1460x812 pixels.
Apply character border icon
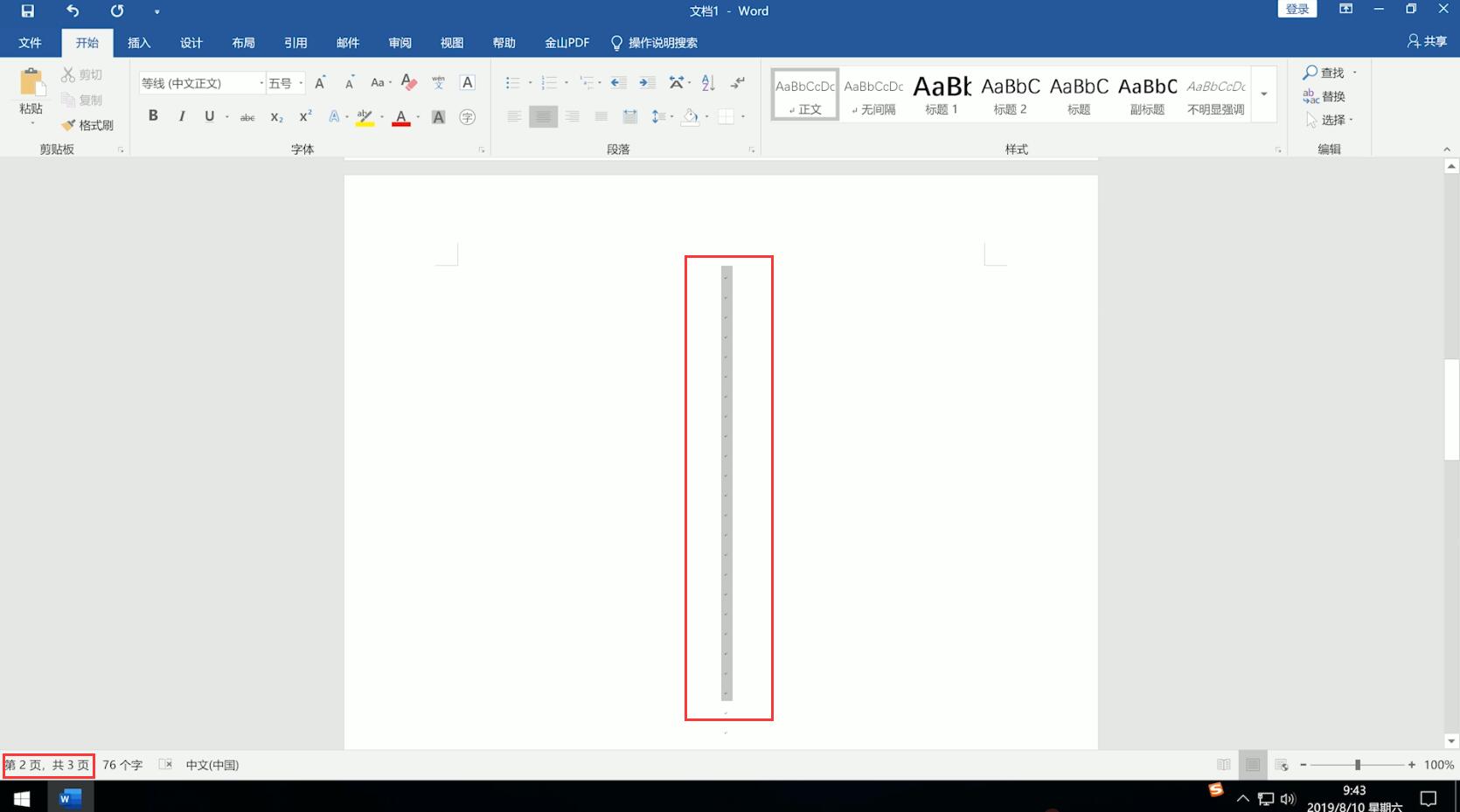click(468, 82)
